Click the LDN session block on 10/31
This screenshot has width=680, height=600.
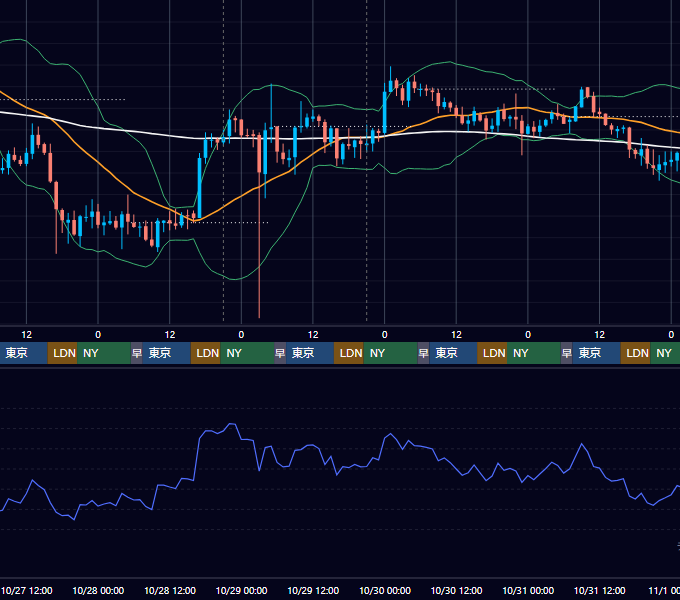tap(635, 353)
